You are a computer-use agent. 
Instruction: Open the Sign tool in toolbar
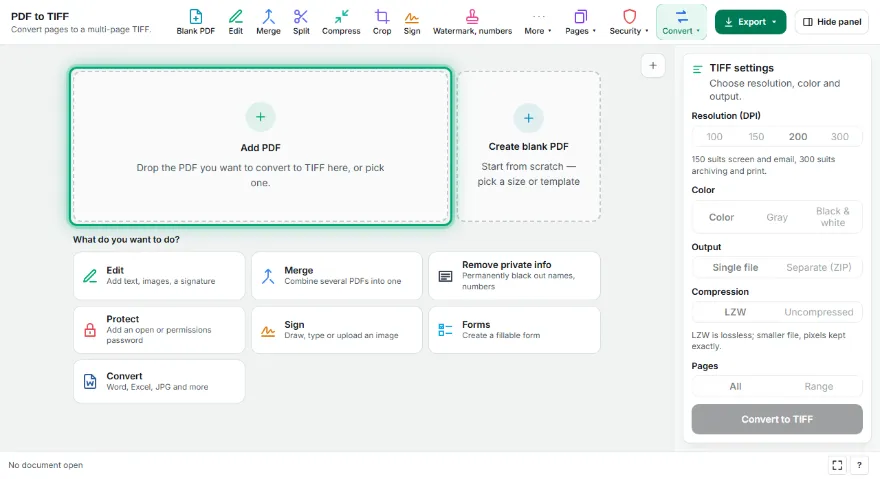[411, 22]
